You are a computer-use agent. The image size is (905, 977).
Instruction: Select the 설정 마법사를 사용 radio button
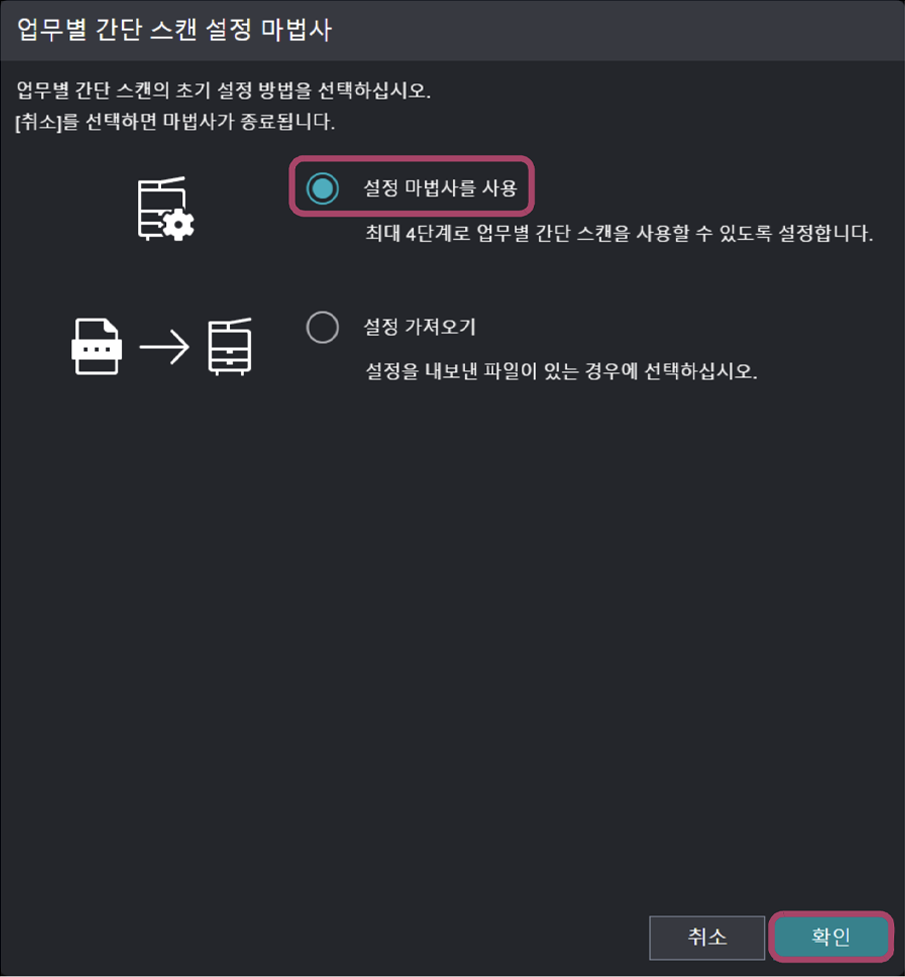pos(322,188)
